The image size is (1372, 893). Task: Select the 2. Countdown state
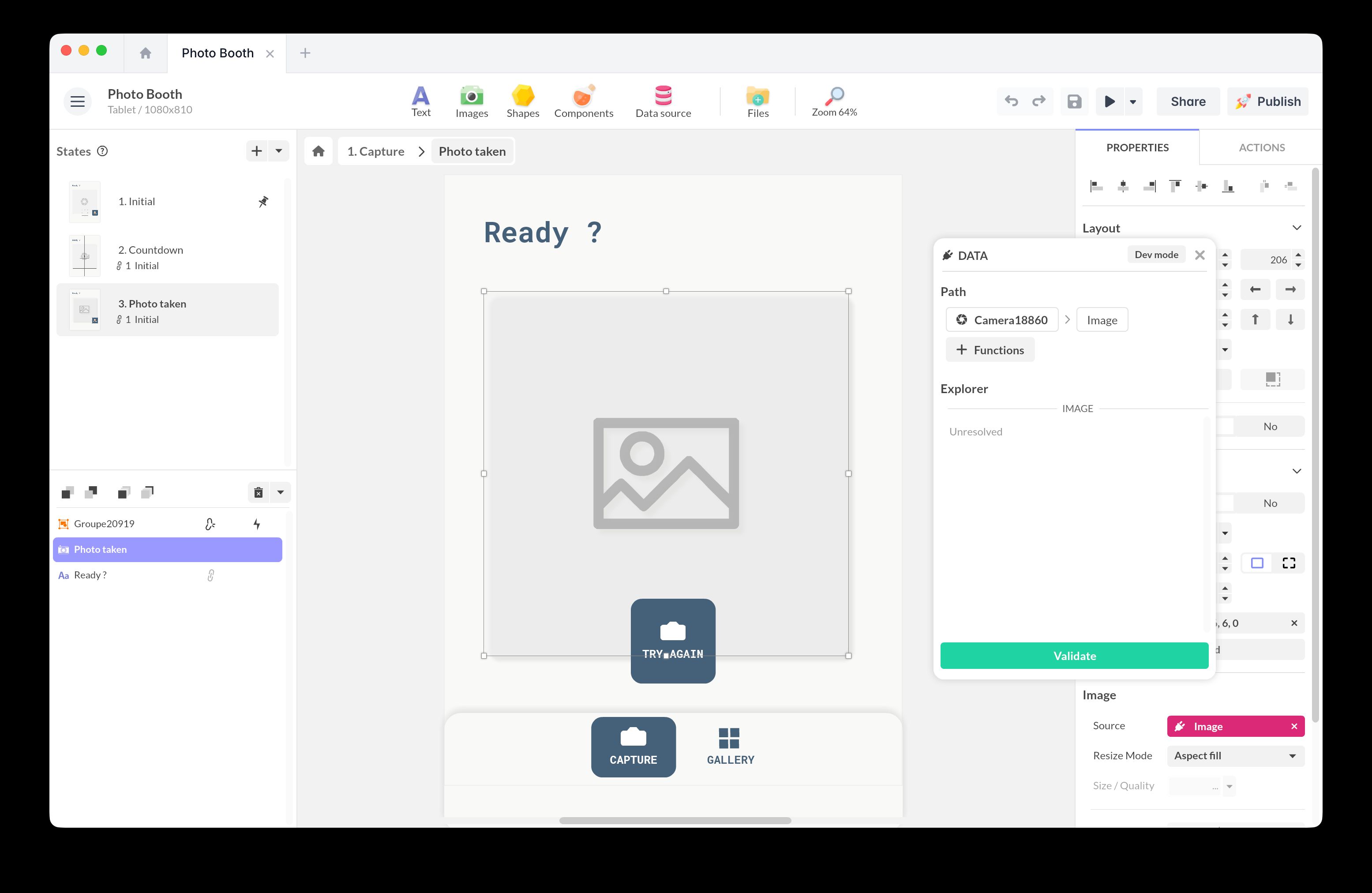point(167,256)
